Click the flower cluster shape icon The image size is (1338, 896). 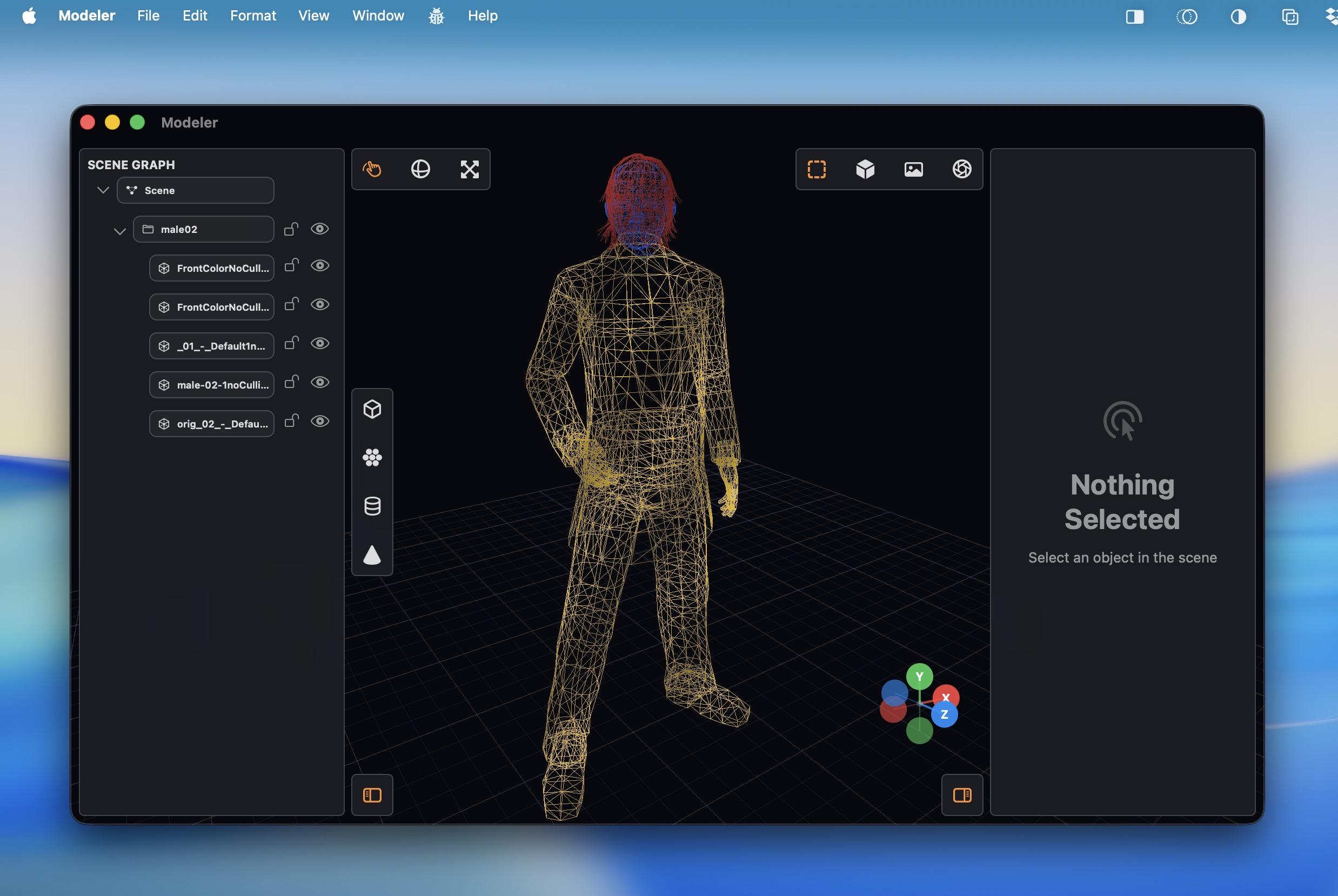[372, 457]
